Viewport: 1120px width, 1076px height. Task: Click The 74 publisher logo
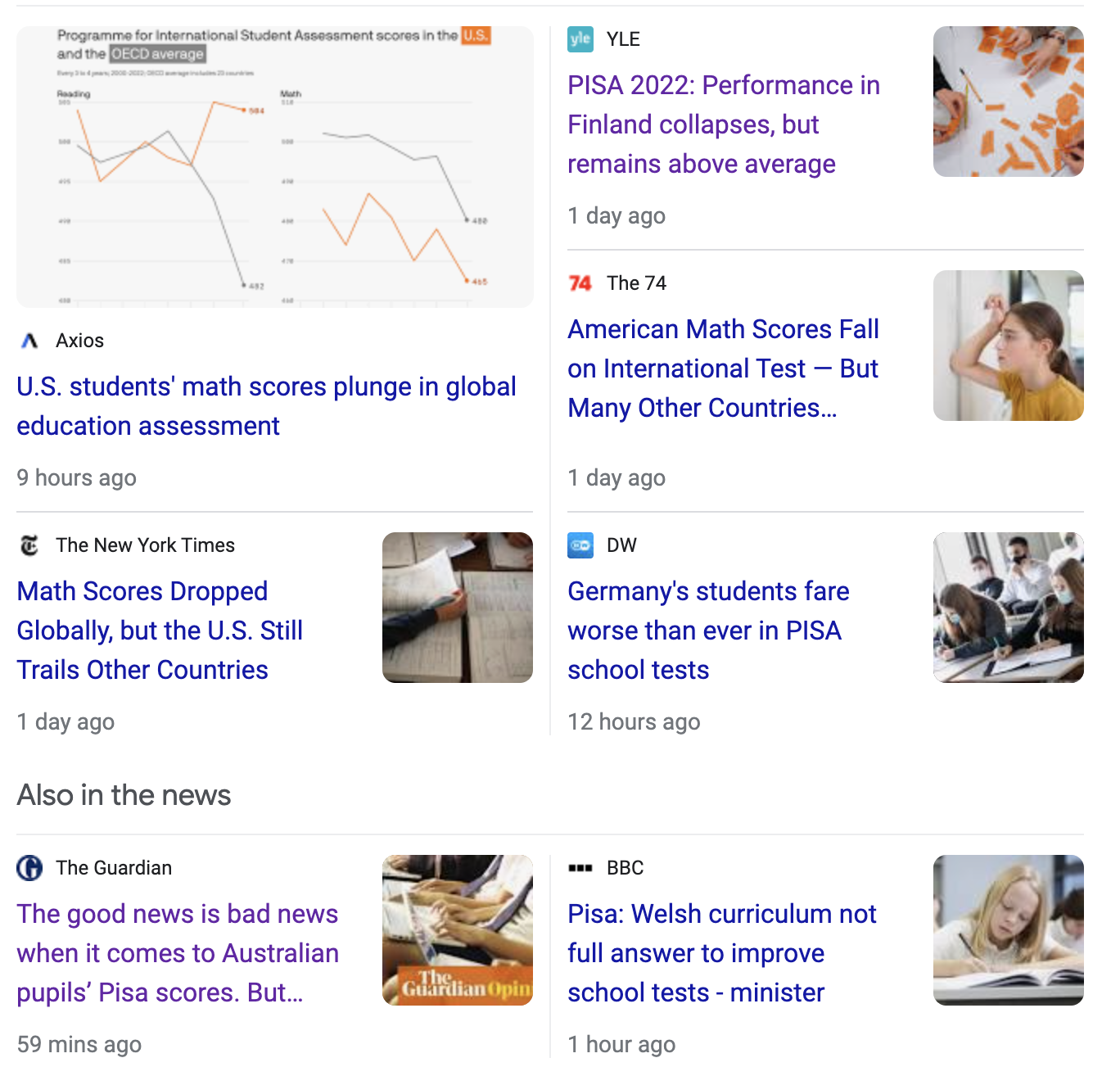580,283
